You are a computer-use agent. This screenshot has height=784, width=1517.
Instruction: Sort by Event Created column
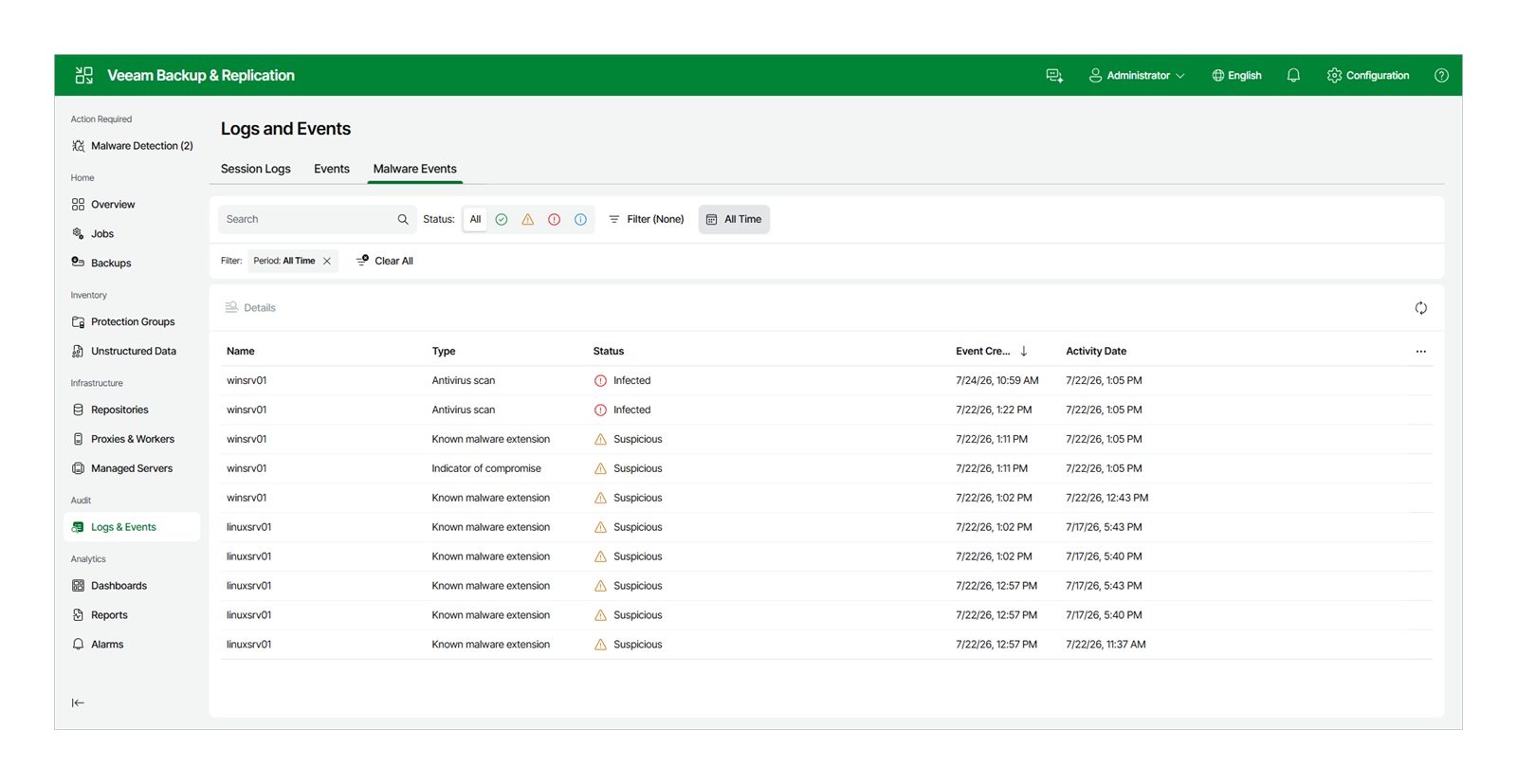(x=992, y=352)
